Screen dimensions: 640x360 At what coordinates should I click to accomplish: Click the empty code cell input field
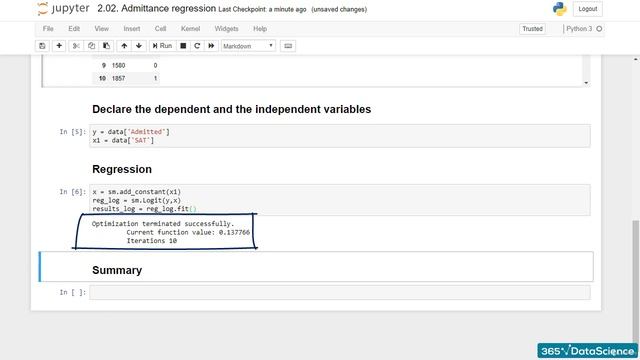[340, 292]
